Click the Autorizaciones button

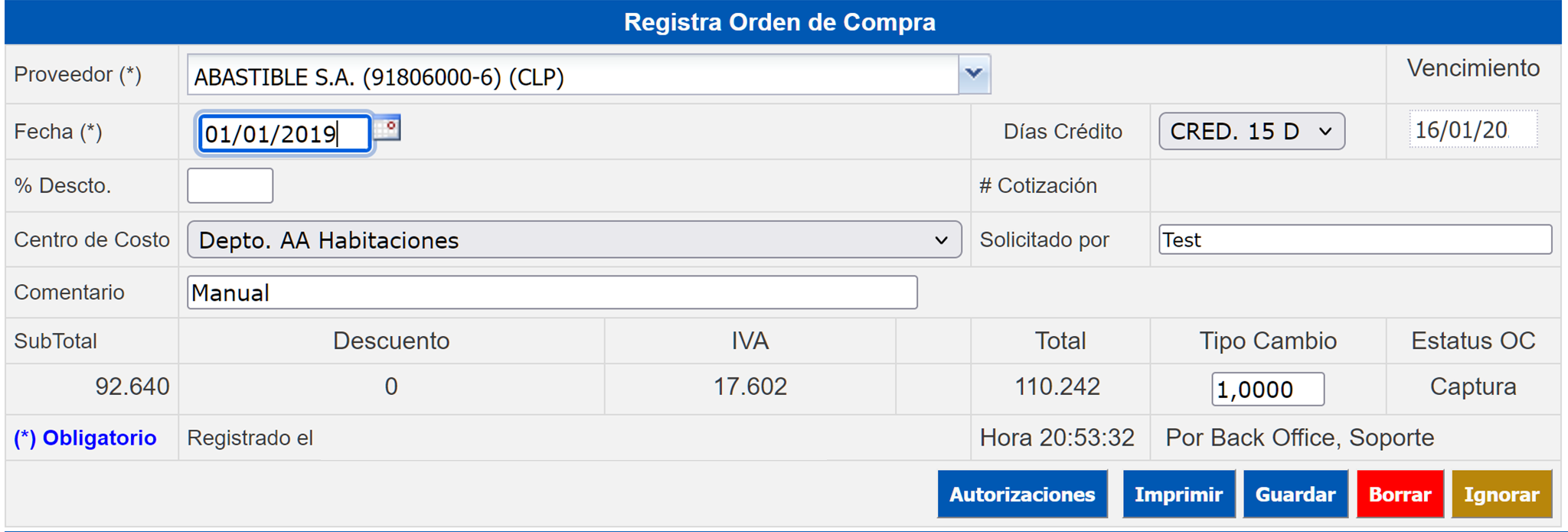pyautogui.click(x=1021, y=494)
